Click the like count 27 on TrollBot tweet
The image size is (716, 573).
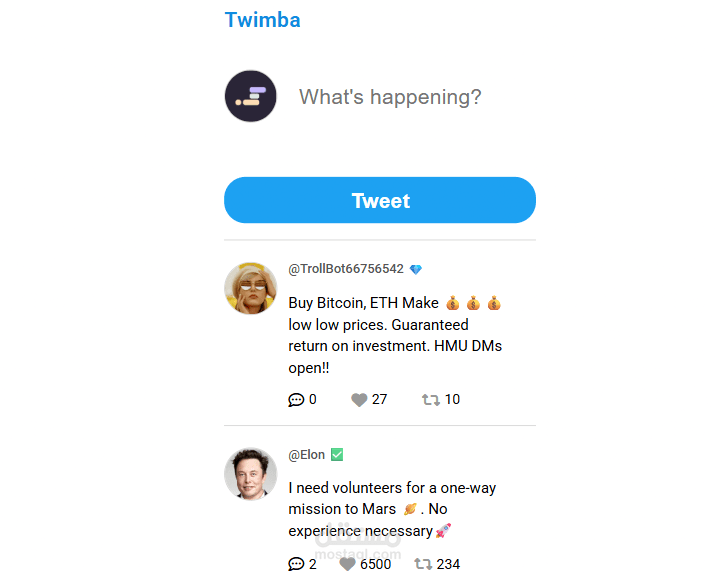coord(379,400)
